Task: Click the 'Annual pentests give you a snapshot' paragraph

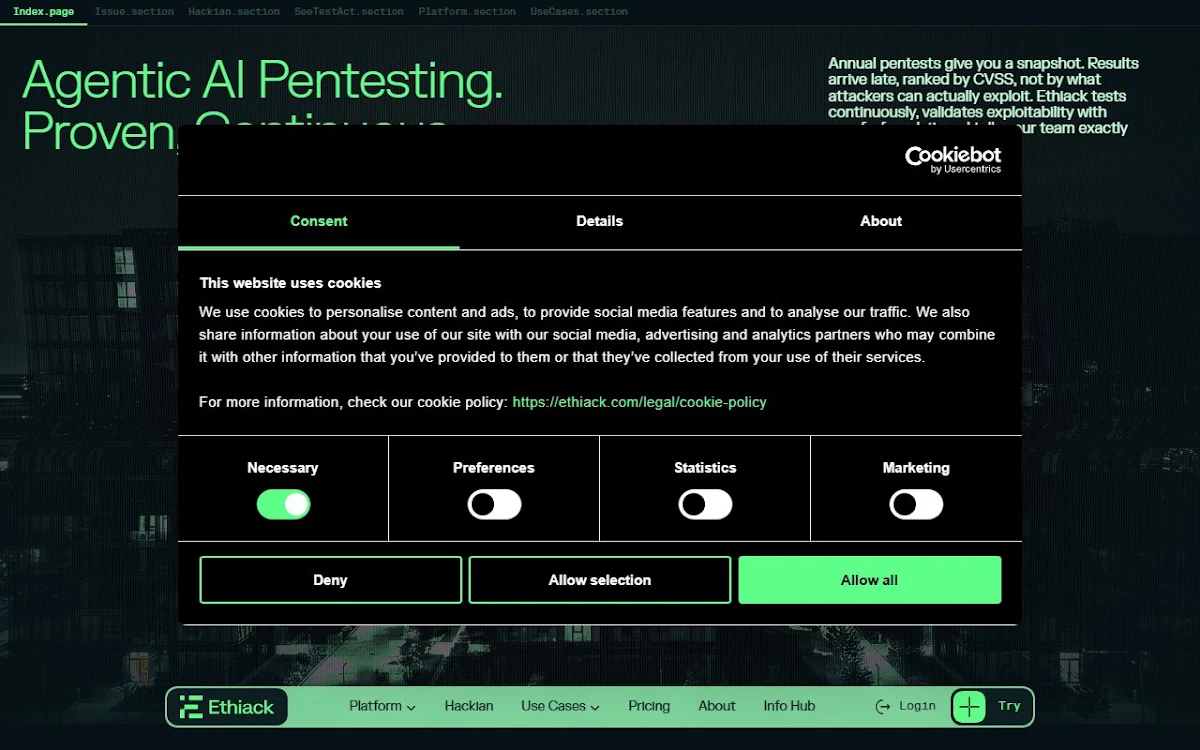Action: 983,95
